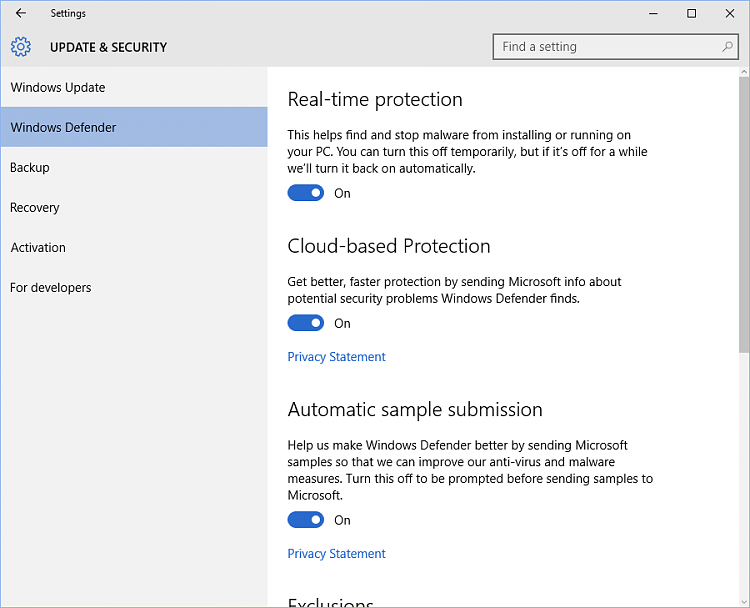Open the Windows Update section

click(x=134, y=87)
